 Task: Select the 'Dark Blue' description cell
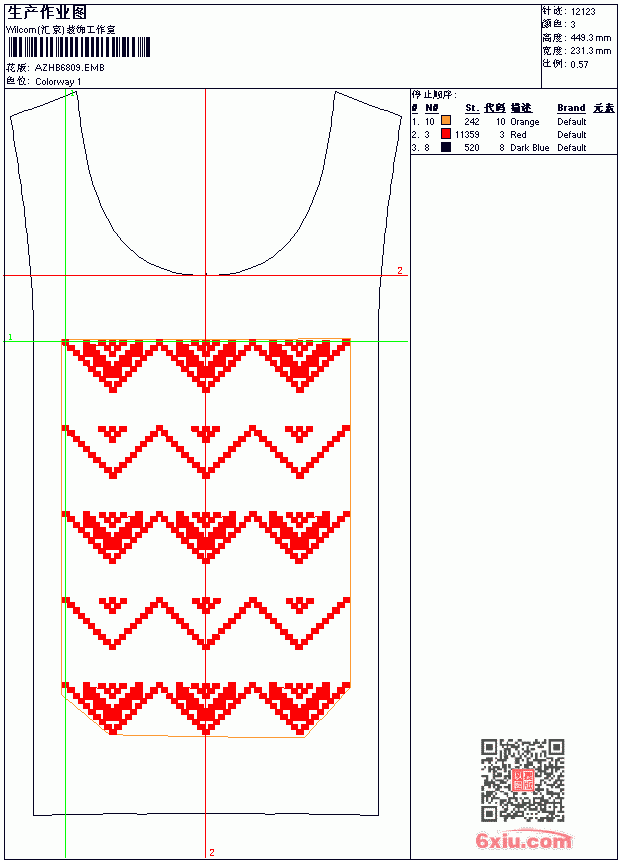pos(529,148)
